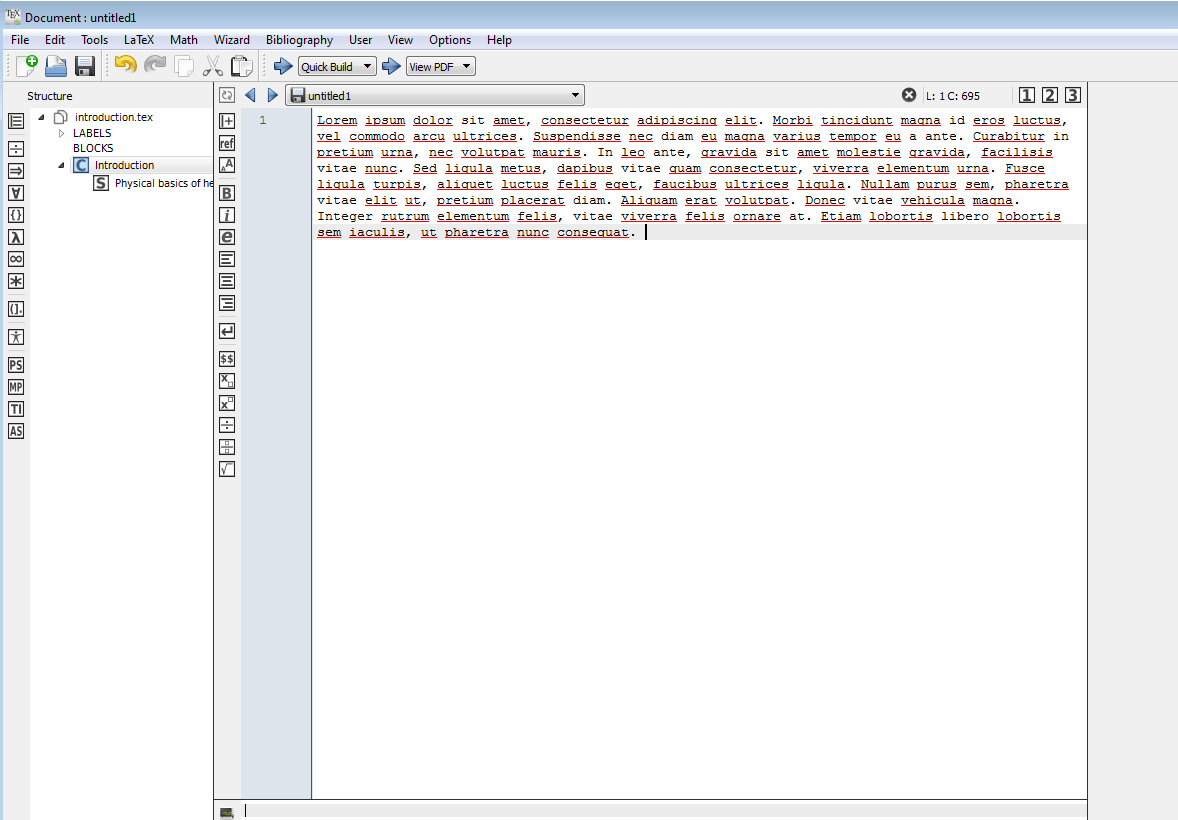Screen dimensions: 1178x820
Task: Insert new line icon
Action: pyautogui.click(x=227, y=331)
